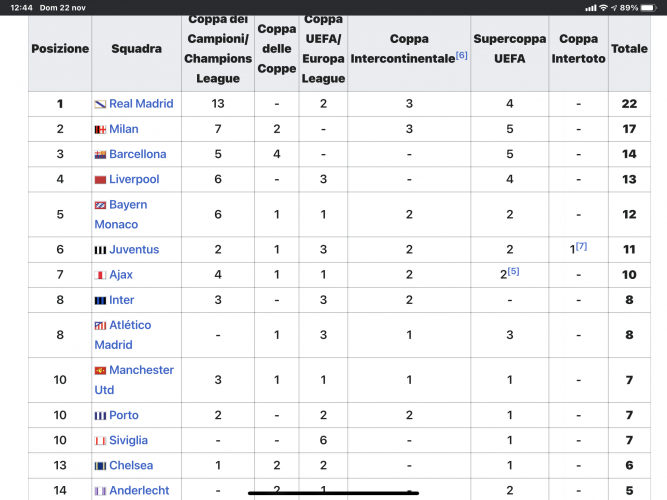This screenshot has height=500, width=667.
Task: Open the Siviglia team link
Action: pos(128,440)
